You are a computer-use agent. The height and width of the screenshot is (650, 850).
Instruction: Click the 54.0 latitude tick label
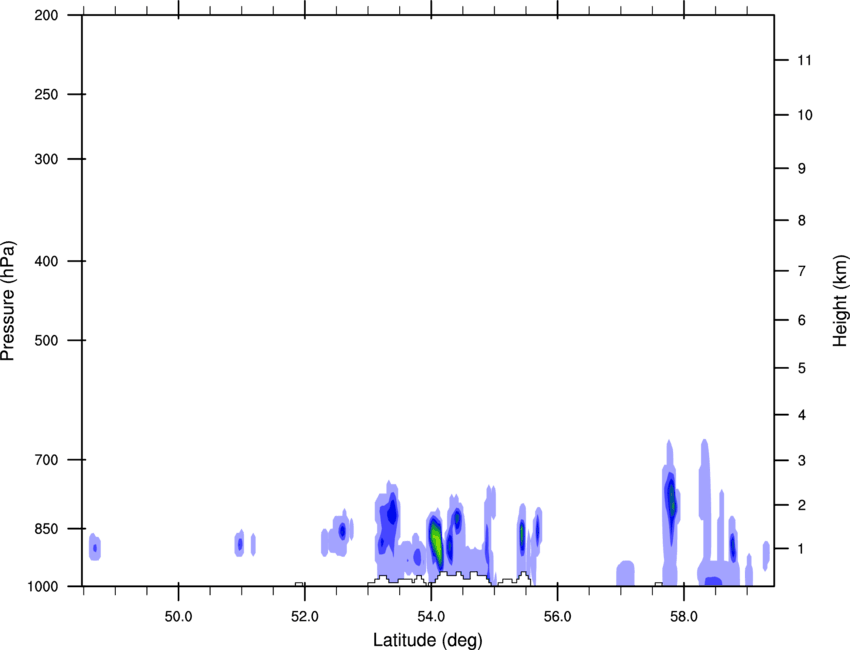tap(431, 617)
